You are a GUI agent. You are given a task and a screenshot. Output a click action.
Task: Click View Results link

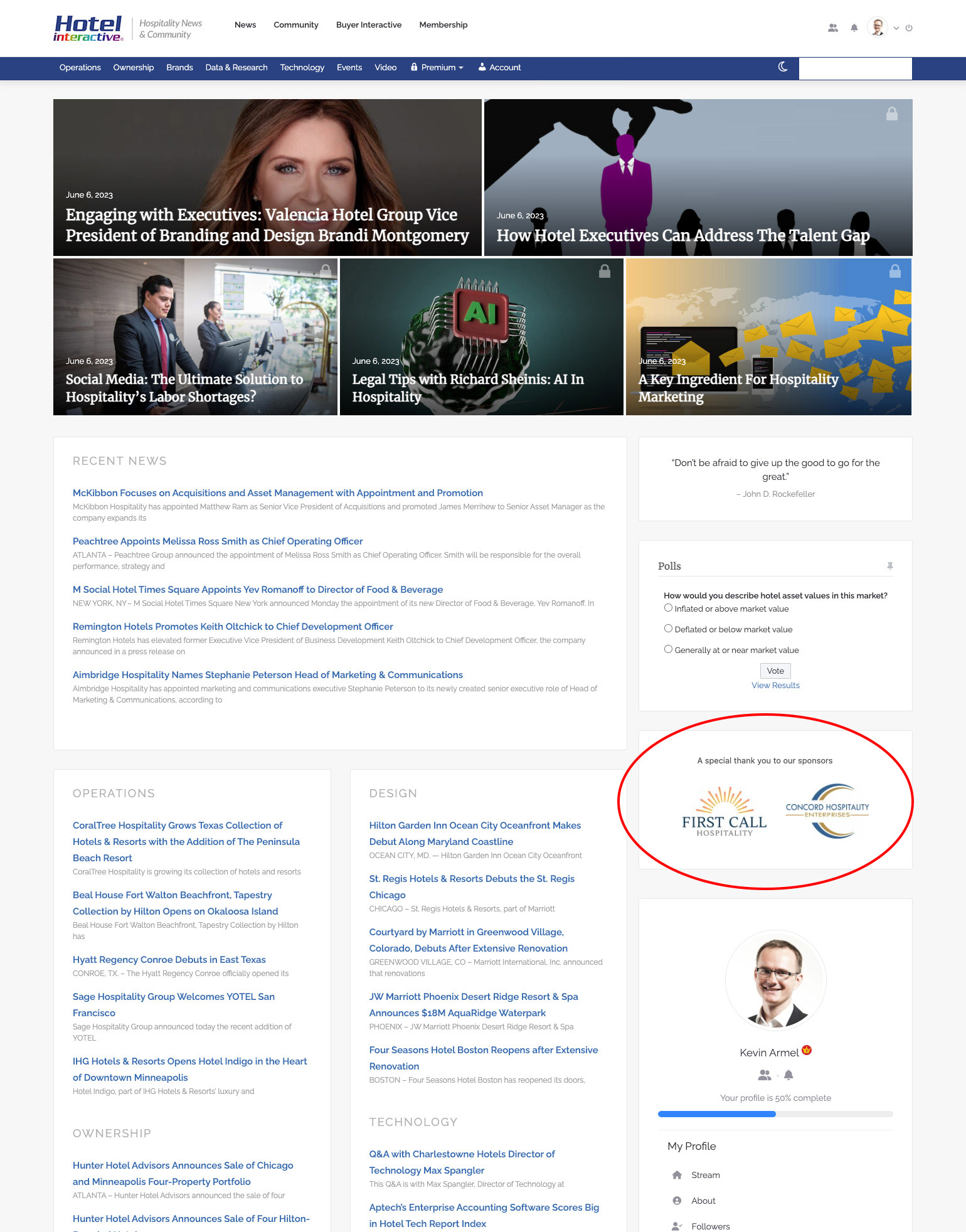775,685
